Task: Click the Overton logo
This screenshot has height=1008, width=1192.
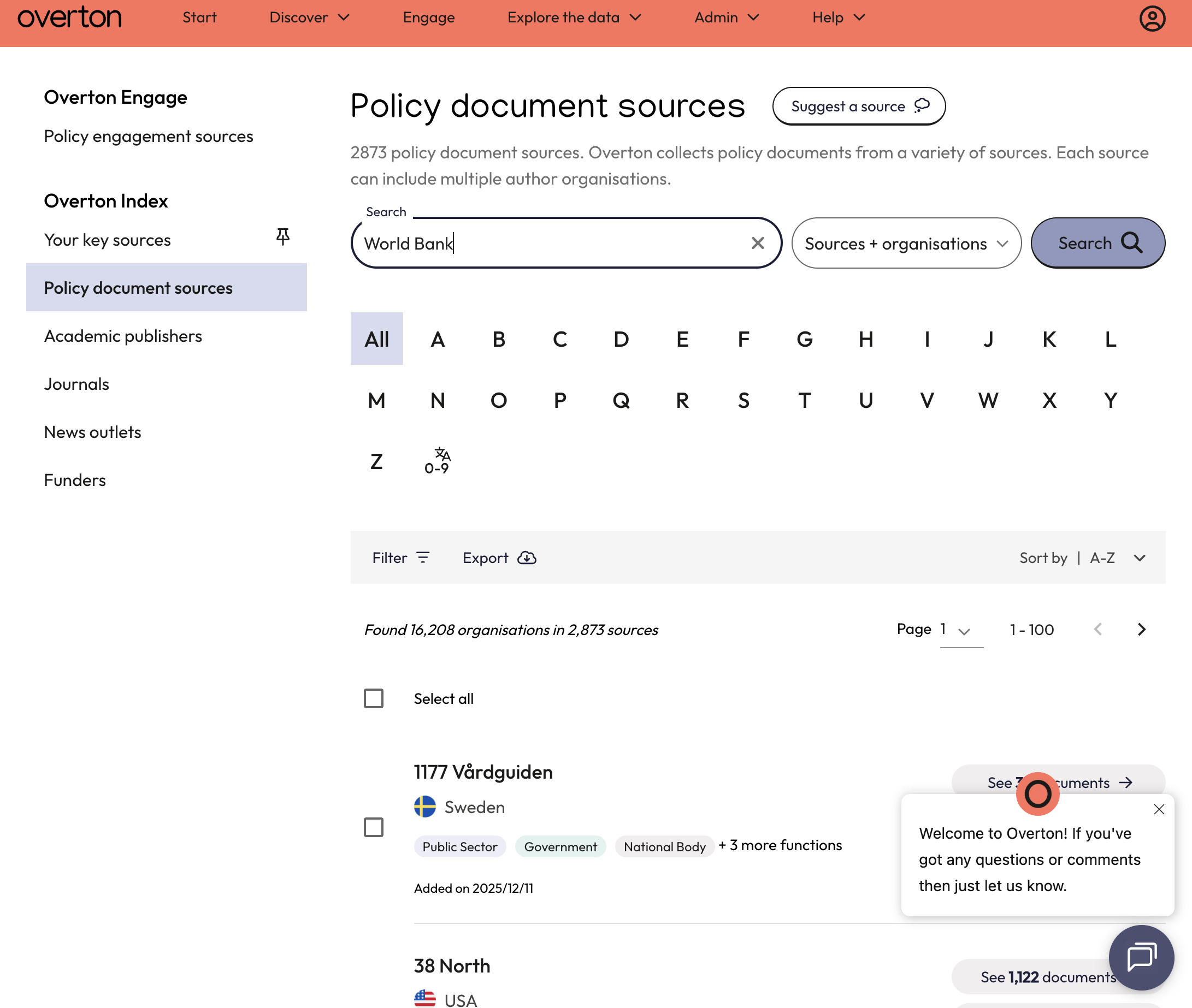Action: [70, 17]
